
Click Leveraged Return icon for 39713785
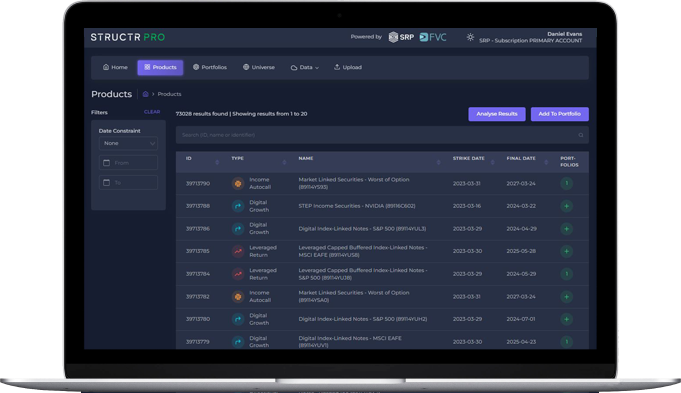tap(238, 251)
